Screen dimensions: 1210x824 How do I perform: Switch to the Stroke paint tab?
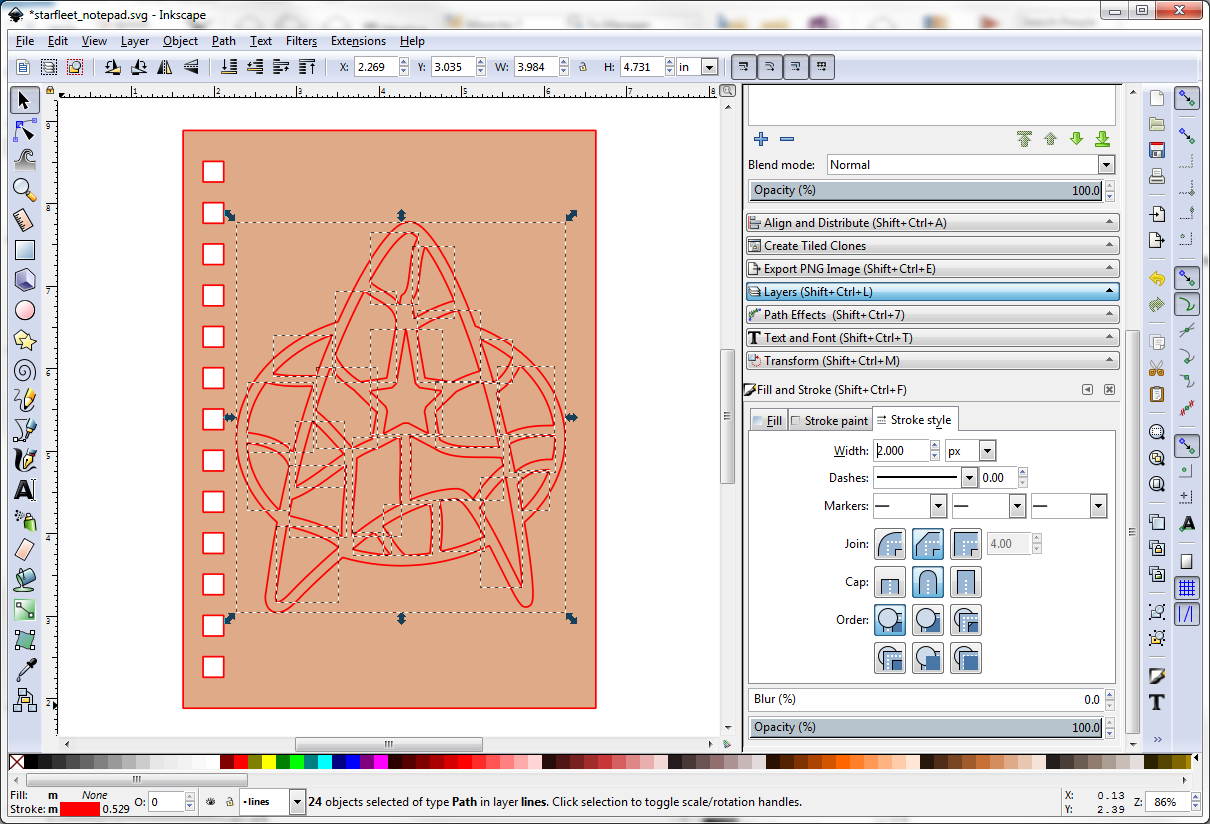click(830, 421)
